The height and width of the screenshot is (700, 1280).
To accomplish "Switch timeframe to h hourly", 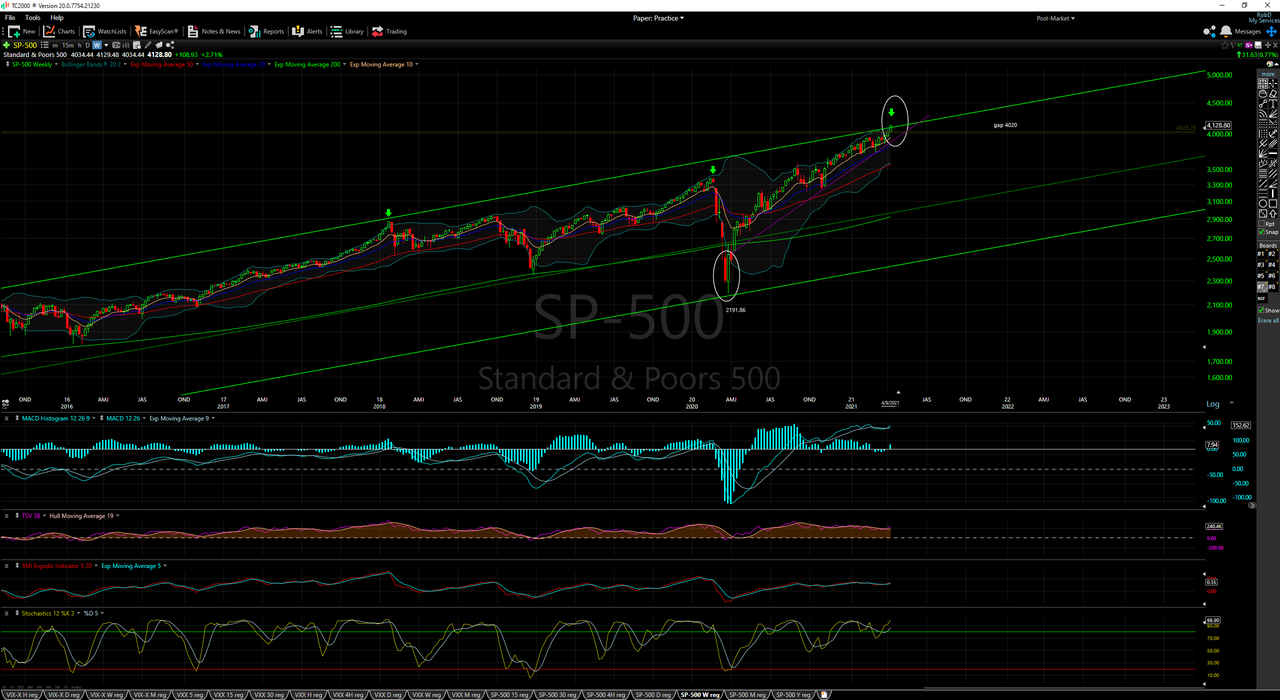I will (79, 45).
